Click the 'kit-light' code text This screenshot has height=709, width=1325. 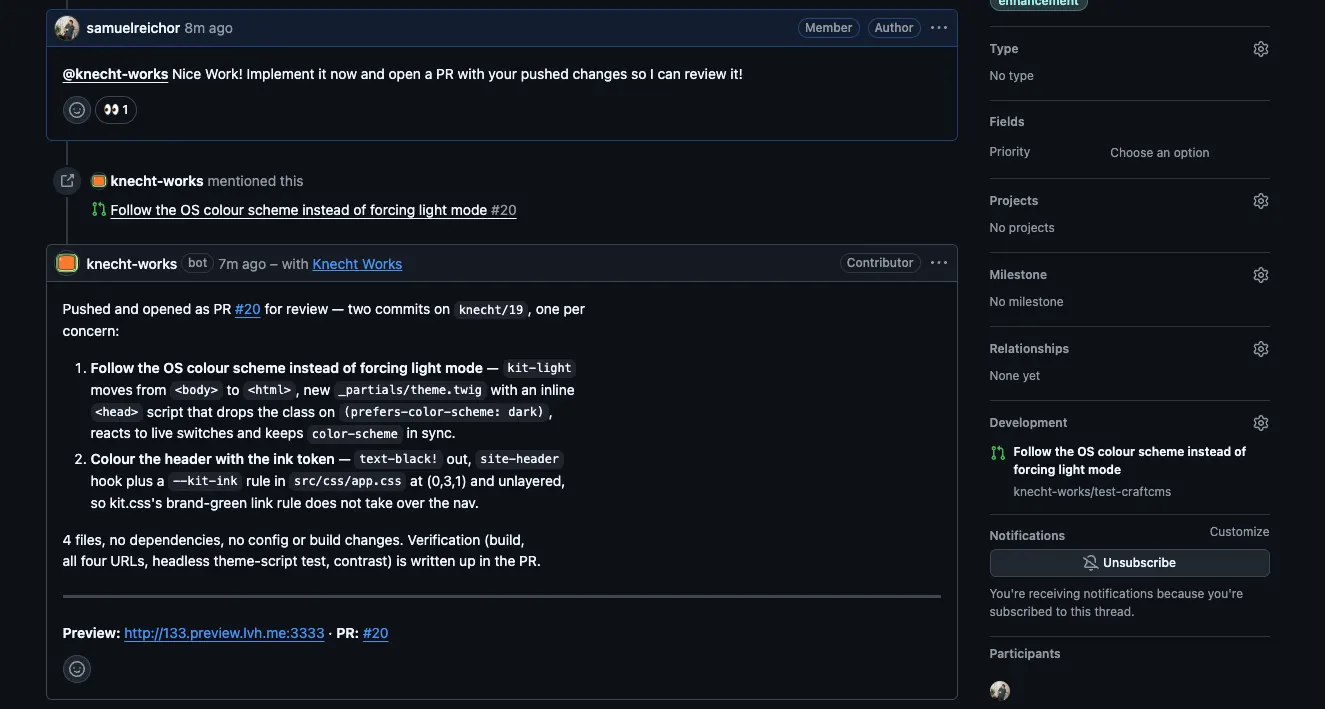click(x=539, y=368)
